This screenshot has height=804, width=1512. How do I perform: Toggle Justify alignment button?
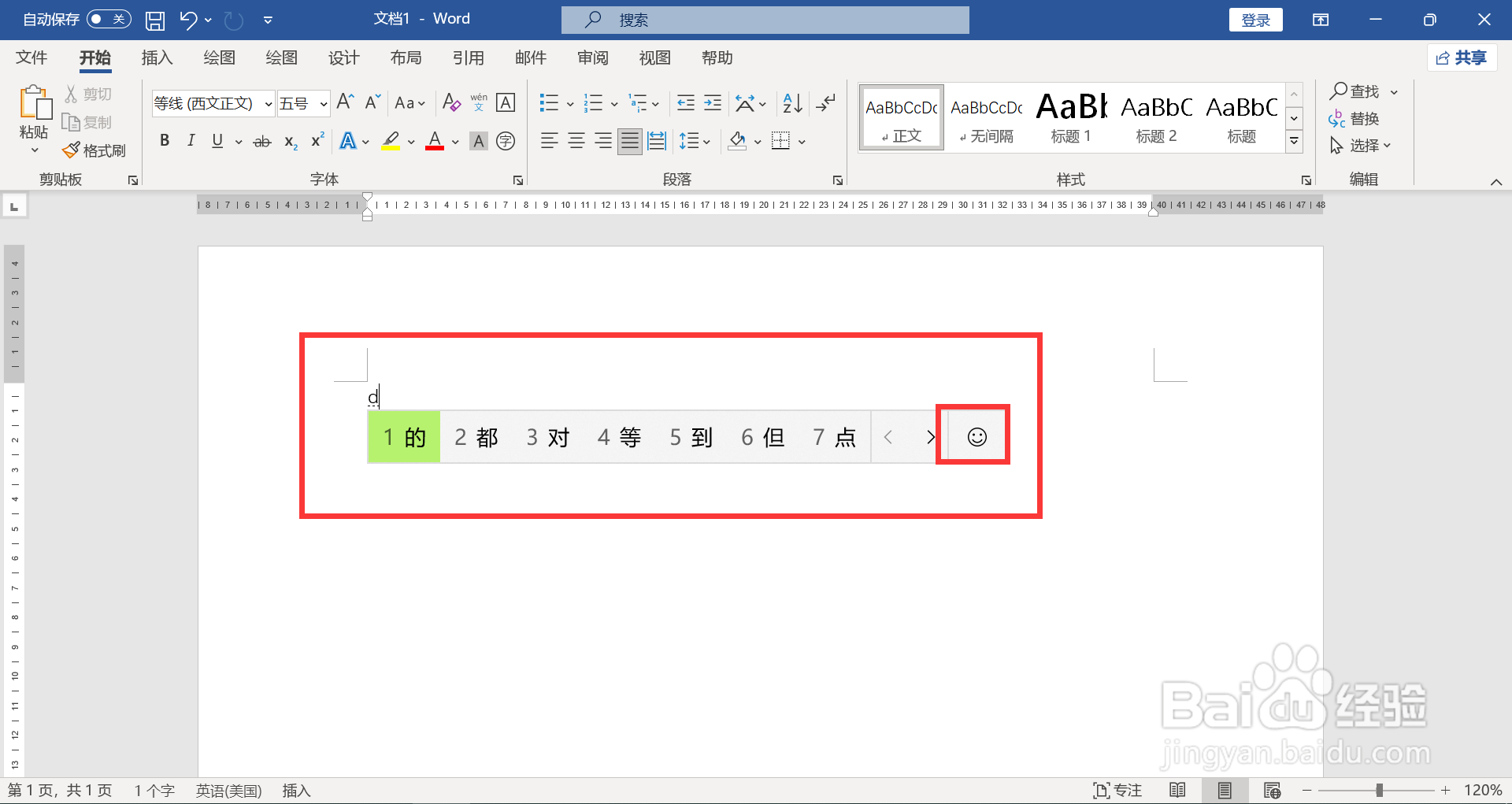tap(630, 141)
